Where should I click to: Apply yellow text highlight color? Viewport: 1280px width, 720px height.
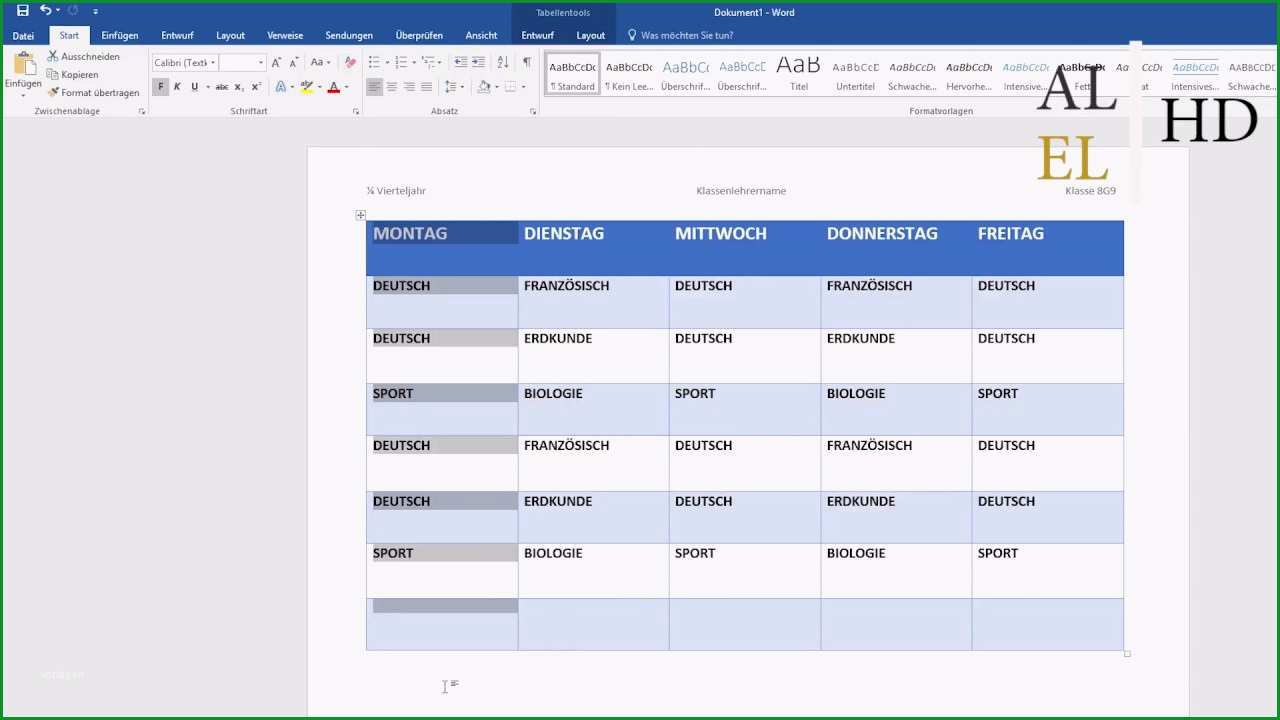pos(306,87)
